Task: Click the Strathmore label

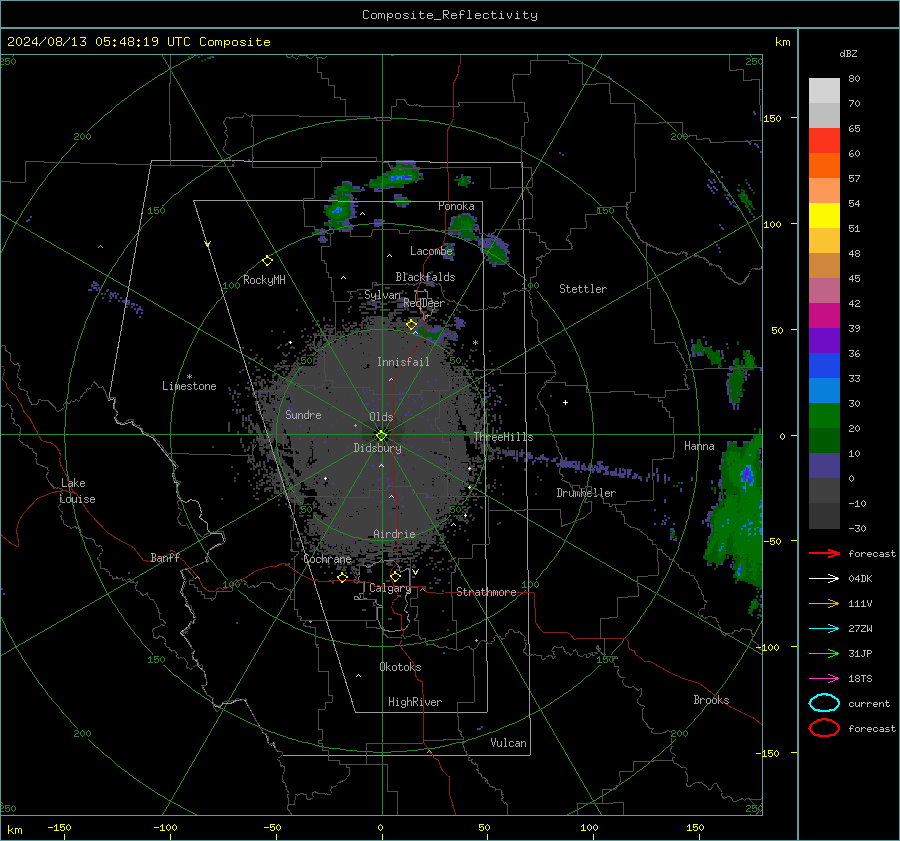Action: click(486, 592)
